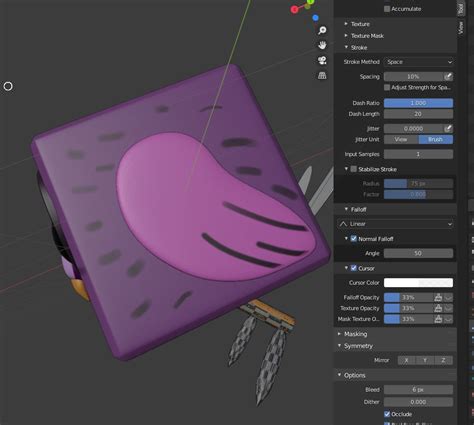Viewport: 474px width, 425px height.
Task: Uncheck the Normal Falloff checkbox
Action: click(354, 239)
